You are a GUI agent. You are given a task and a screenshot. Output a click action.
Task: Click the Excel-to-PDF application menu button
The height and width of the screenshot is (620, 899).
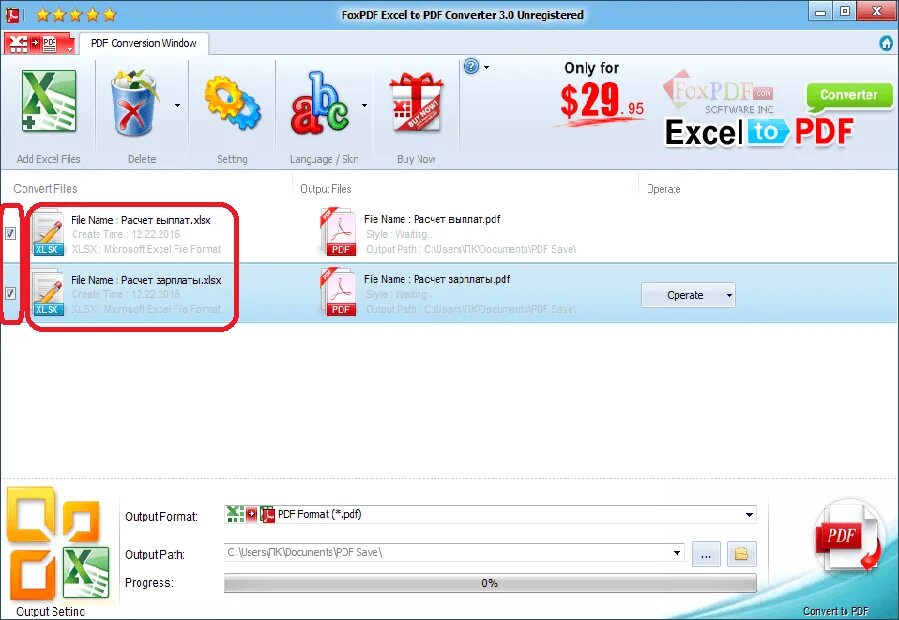[39, 44]
